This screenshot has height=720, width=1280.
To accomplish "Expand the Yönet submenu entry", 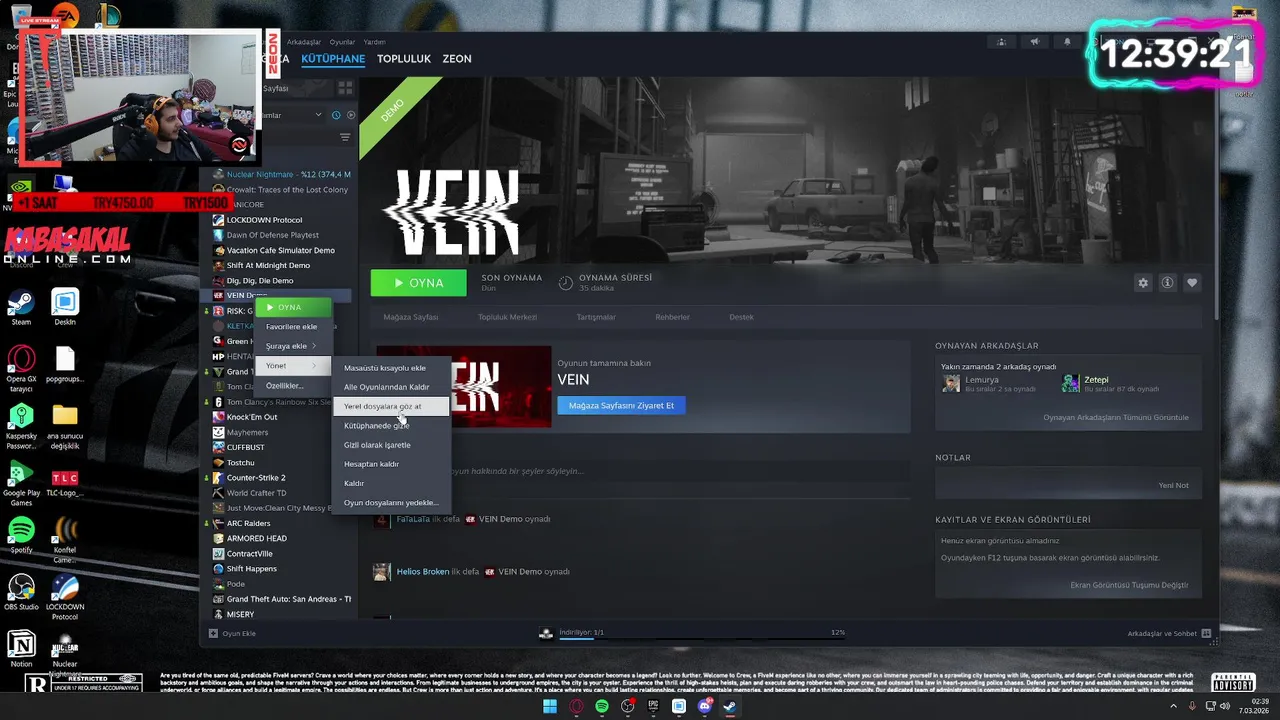I will (293, 366).
